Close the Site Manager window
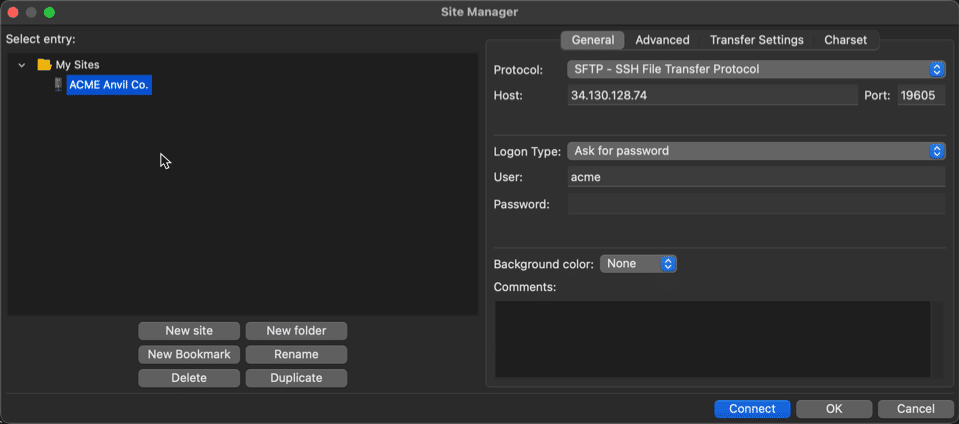The width and height of the screenshot is (959, 424). (x=12, y=12)
